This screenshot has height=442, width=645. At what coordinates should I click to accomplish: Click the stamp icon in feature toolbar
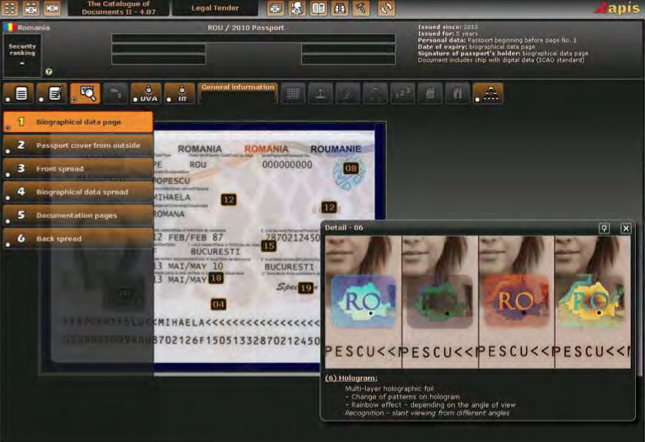(x=320, y=93)
